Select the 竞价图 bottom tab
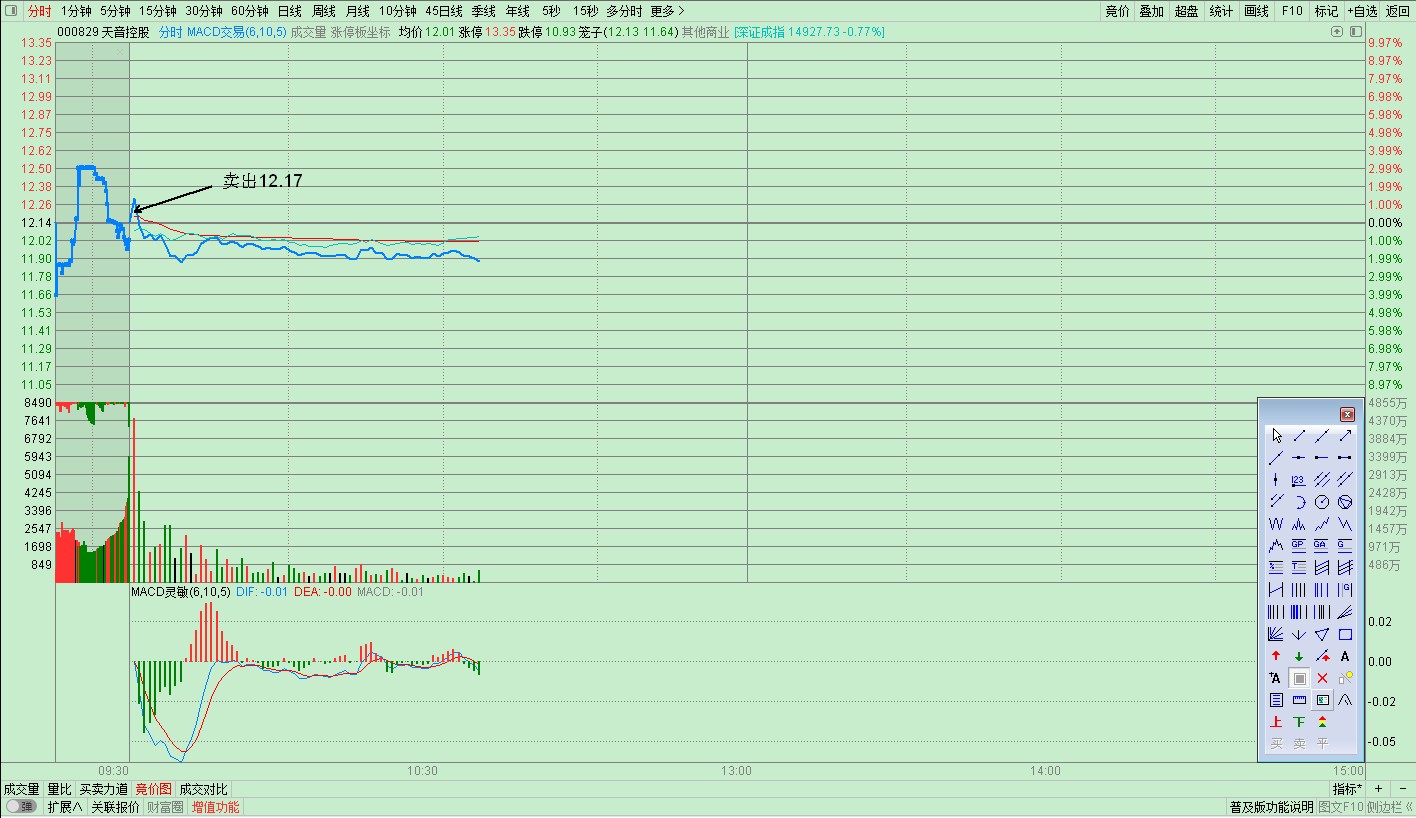Image resolution: width=1416 pixels, height=818 pixels. [x=154, y=790]
